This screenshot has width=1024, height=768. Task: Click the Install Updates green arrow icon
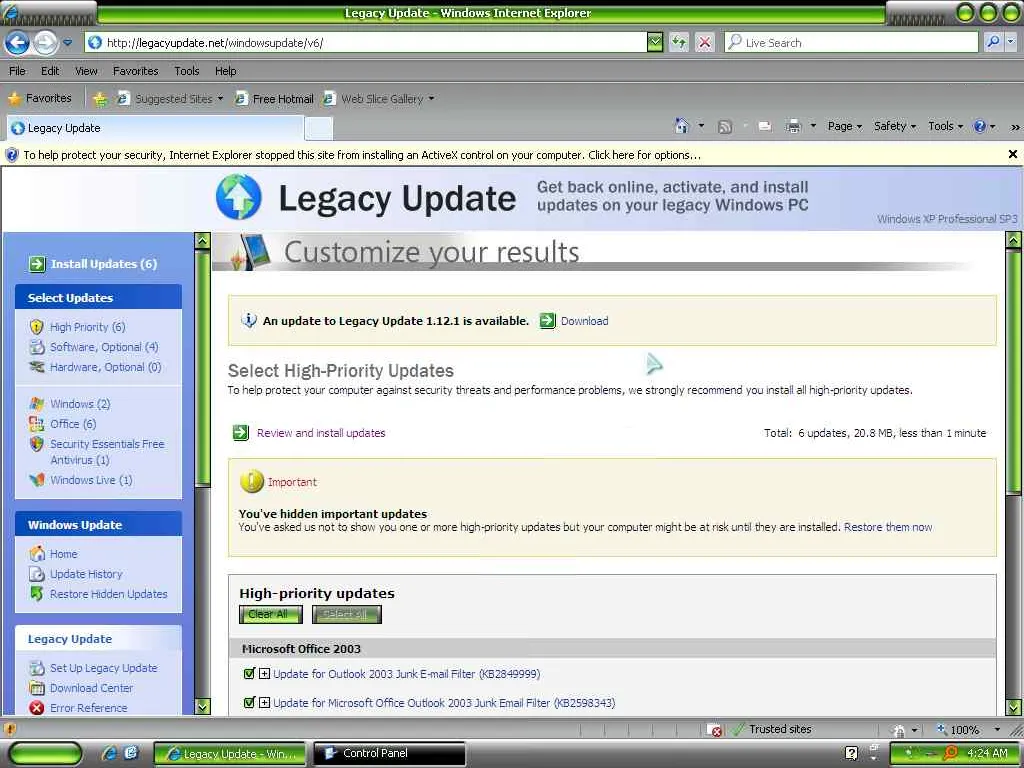[37, 264]
